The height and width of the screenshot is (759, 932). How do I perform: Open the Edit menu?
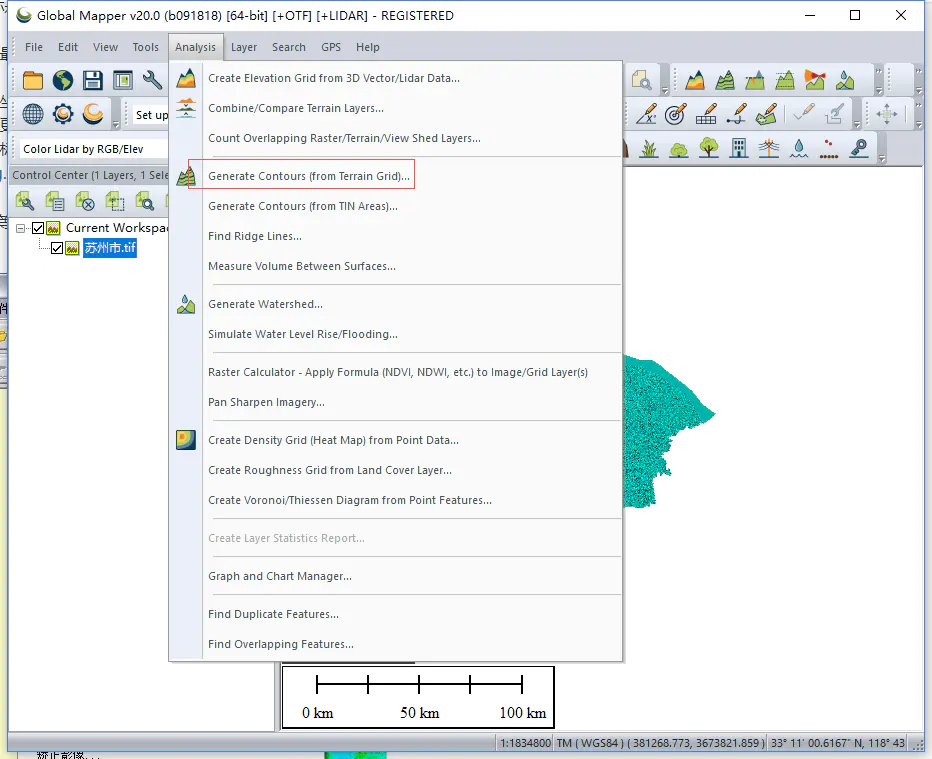(x=68, y=47)
